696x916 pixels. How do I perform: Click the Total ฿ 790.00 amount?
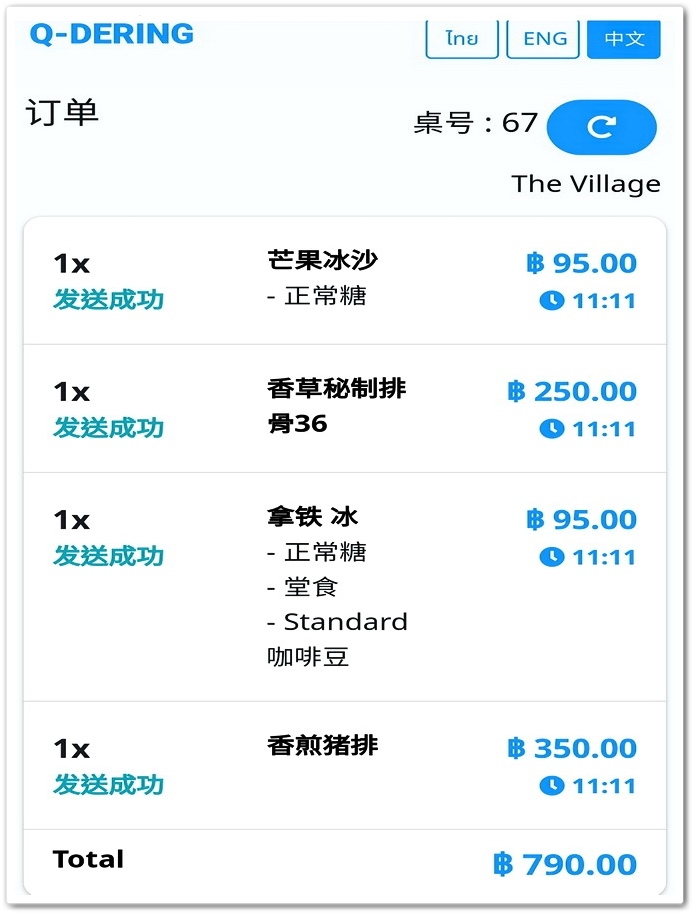(565, 864)
